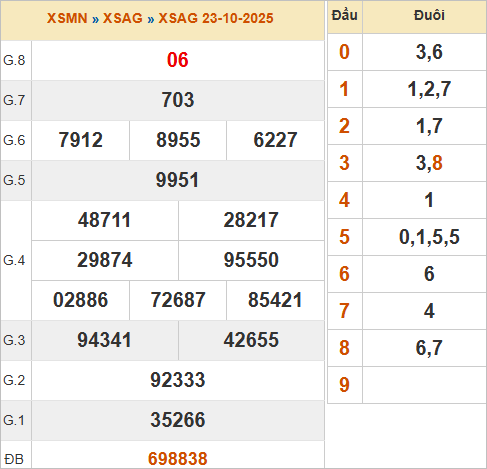Screen dimensions: 487x469
Task: Open the XSAG 23-10-2025 breadcrumb link
Action: point(216,18)
